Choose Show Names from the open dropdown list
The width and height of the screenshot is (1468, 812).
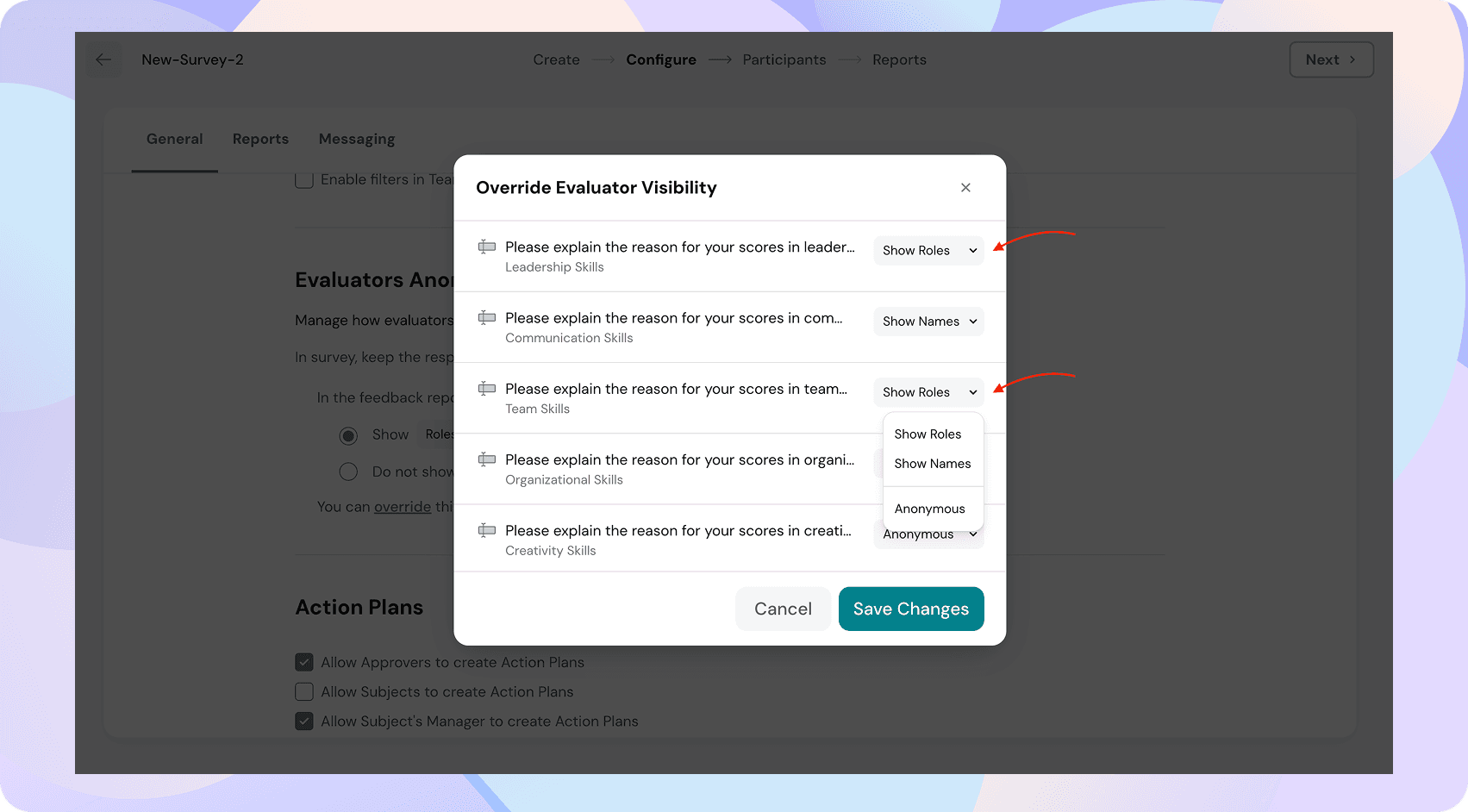click(x=932, y=464)
